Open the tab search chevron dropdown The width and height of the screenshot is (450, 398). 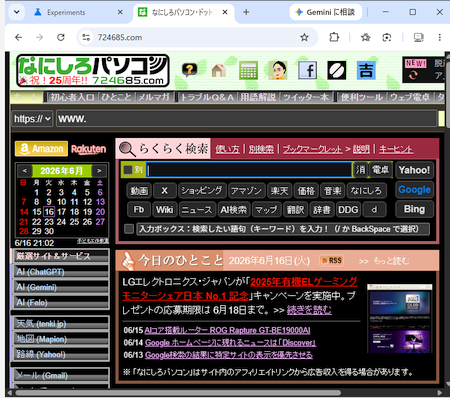(x=17, y=12)
